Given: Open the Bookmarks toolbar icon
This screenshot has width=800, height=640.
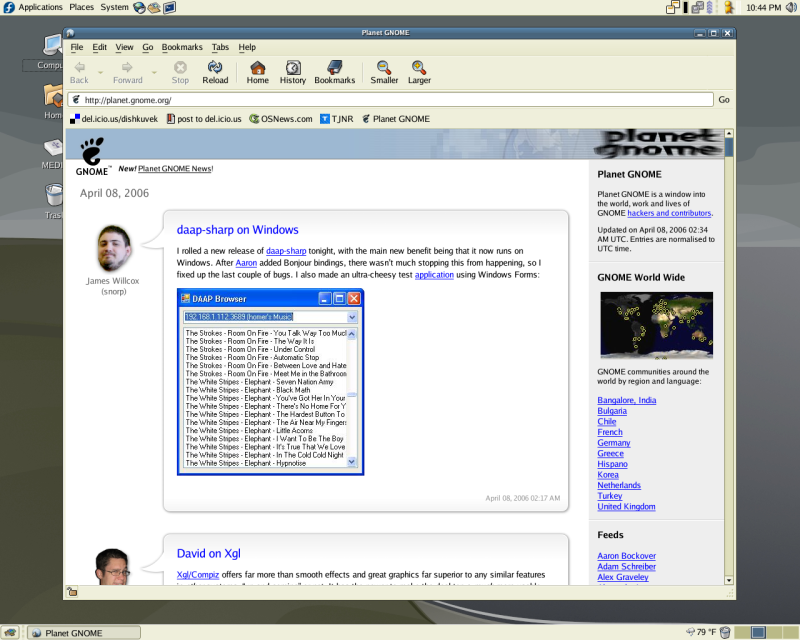Looking at the screenshot, I should tap(335, 67).
